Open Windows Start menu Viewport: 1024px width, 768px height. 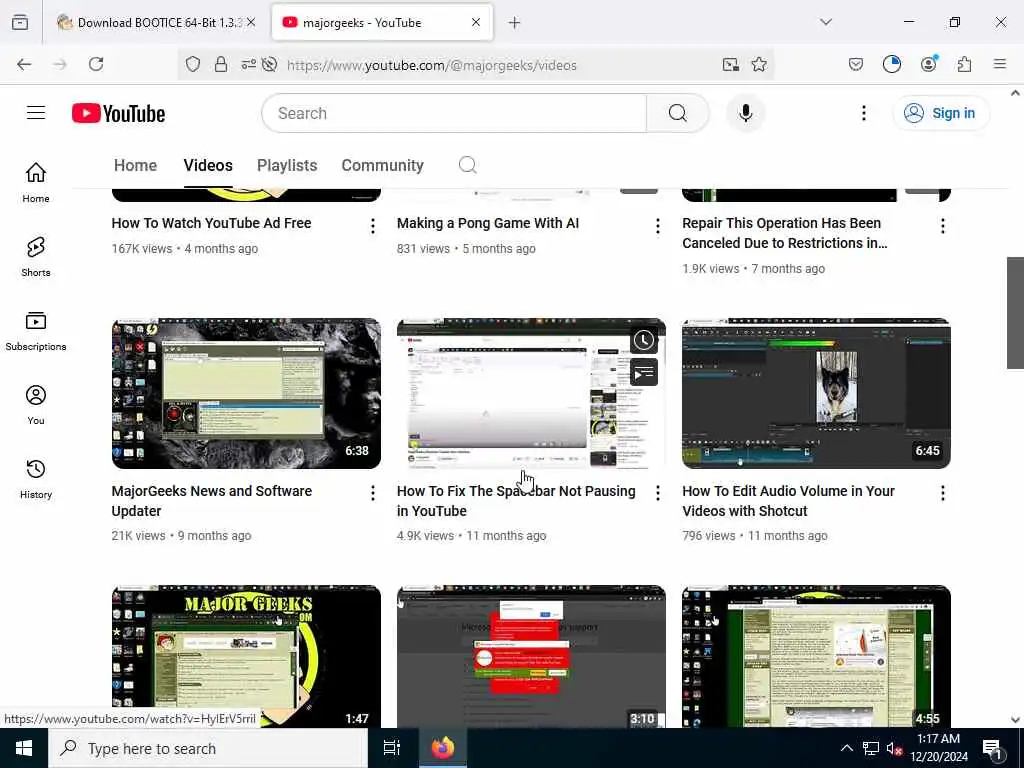[24, 748]
